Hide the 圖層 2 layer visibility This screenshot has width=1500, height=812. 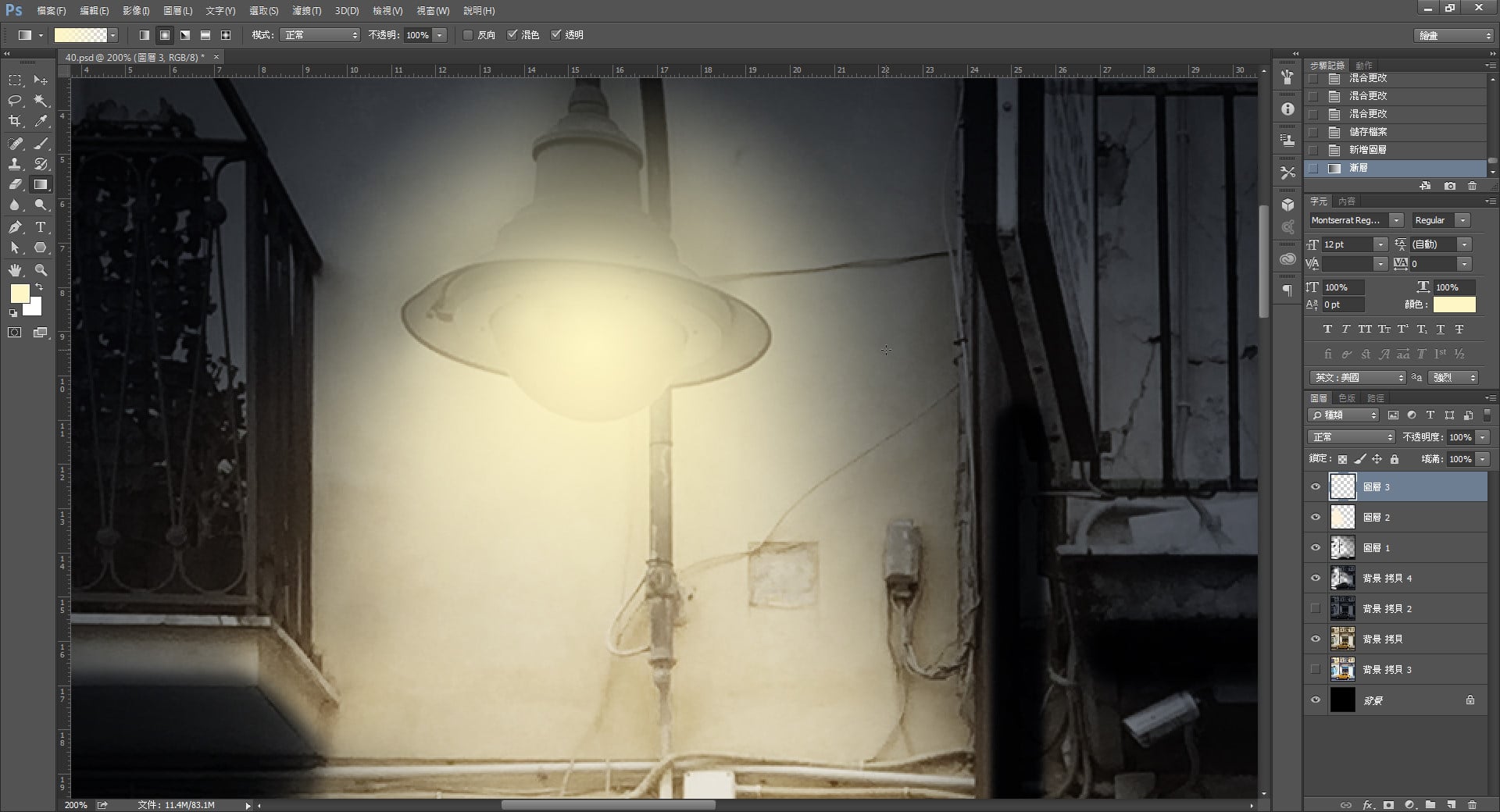(x=1316, y=517)
